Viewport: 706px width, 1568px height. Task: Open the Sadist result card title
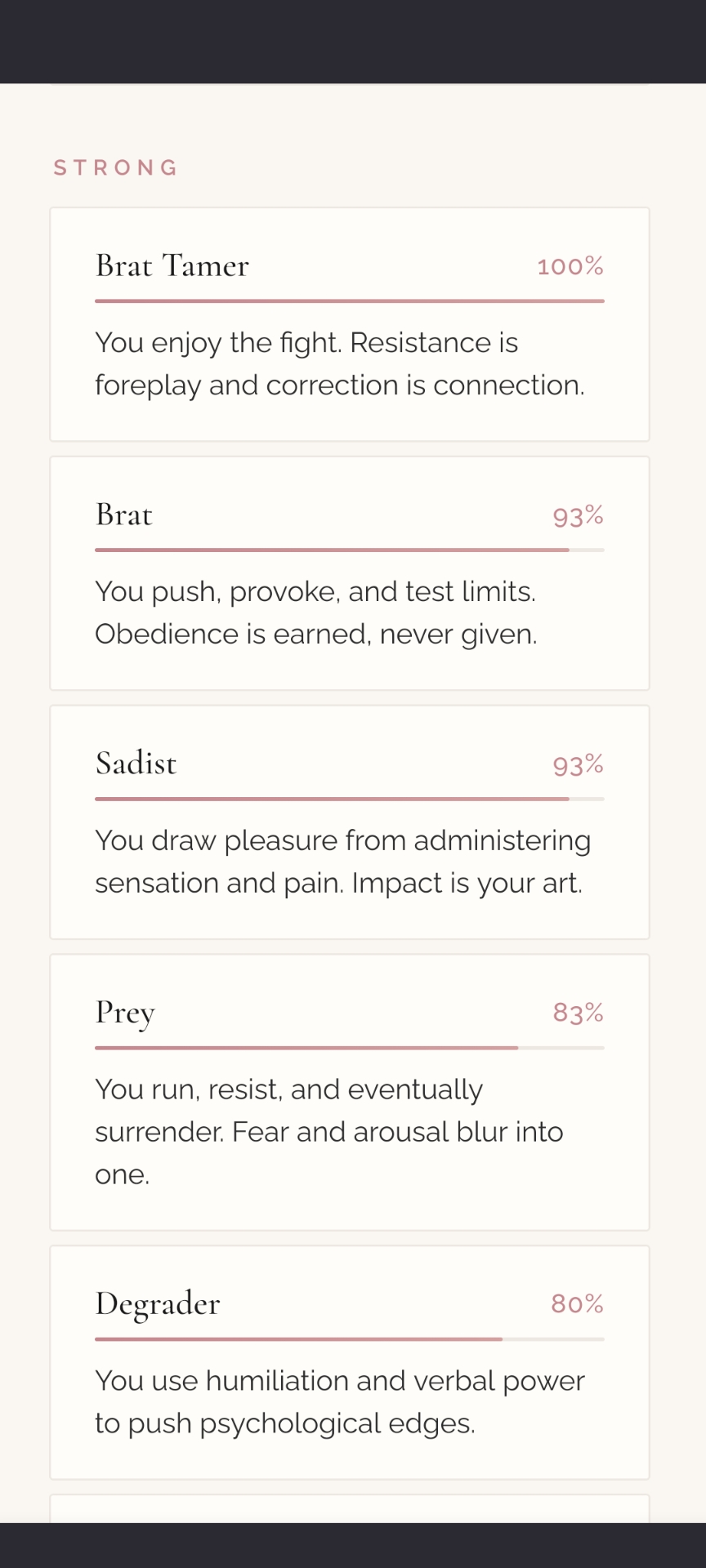(136, 764)
